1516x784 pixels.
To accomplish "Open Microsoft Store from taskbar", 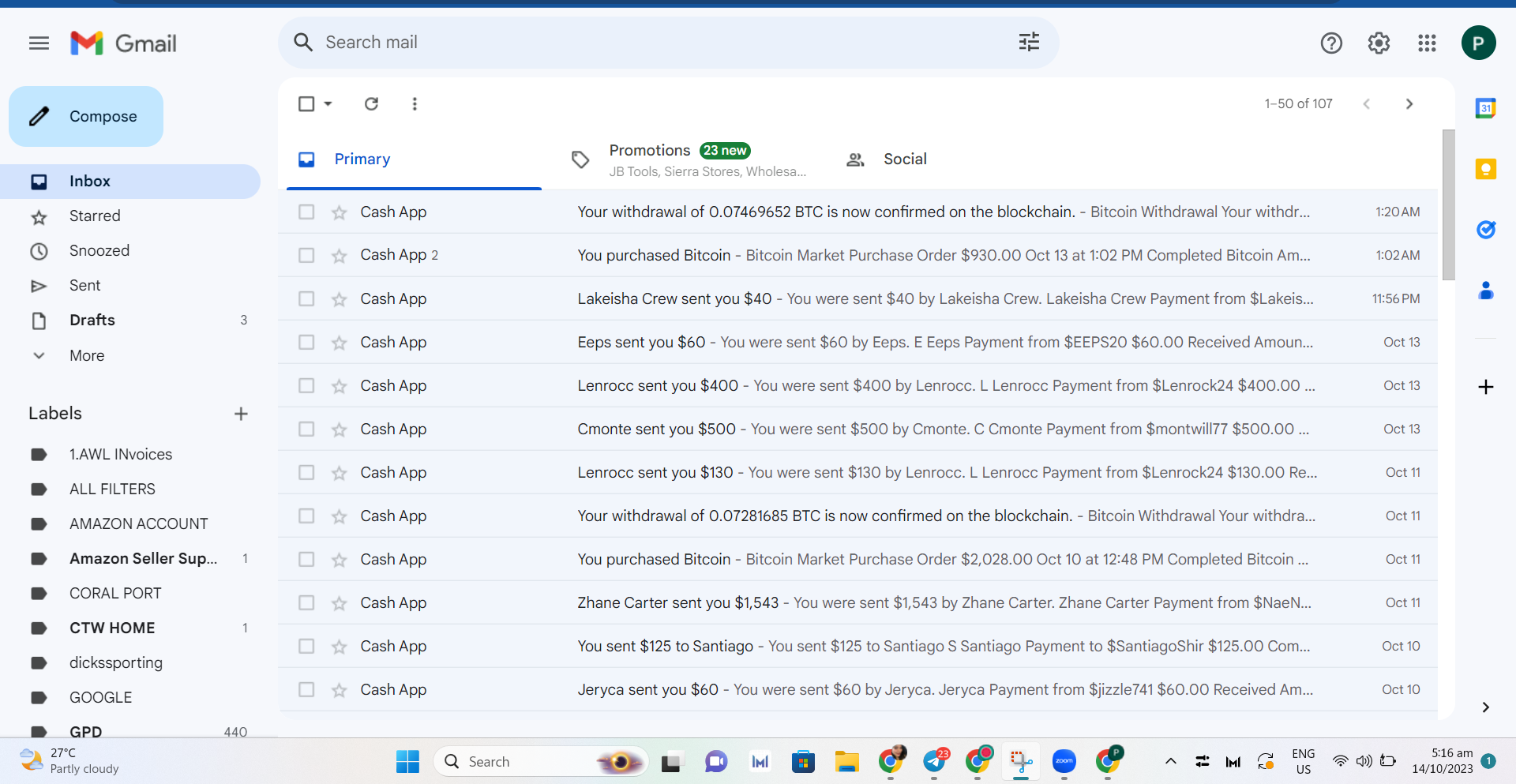I will tap(803, 761).
